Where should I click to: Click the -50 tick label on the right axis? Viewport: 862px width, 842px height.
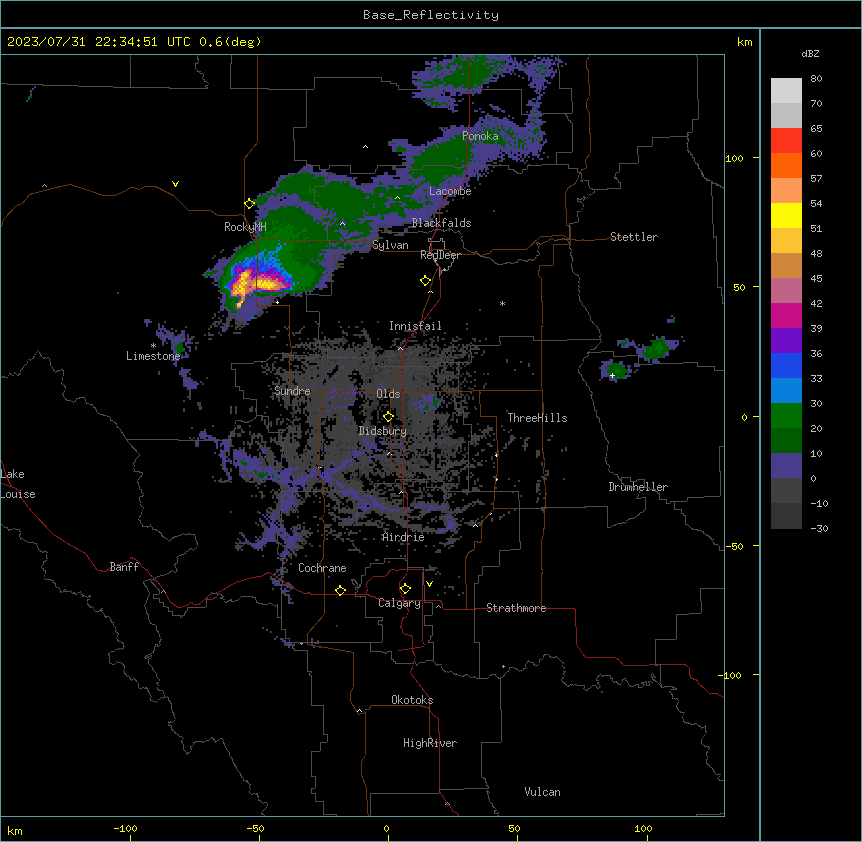point(734,546)
